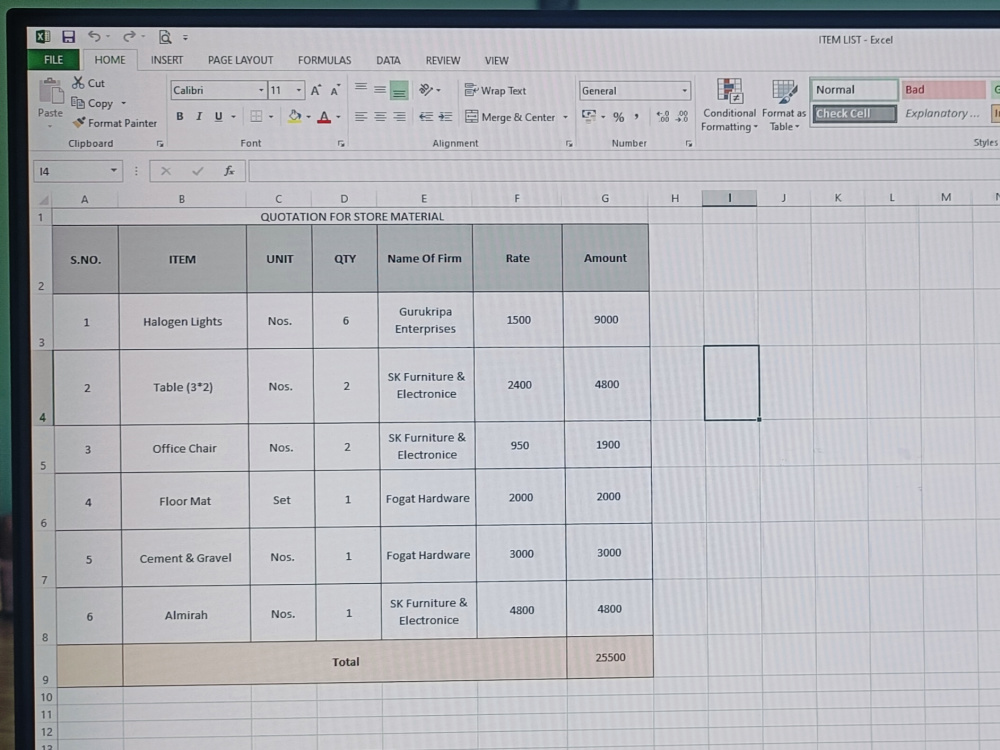This screenshot has width=1000, height=750.
Task: Increase font size with the large A
Action: (316, 91)
